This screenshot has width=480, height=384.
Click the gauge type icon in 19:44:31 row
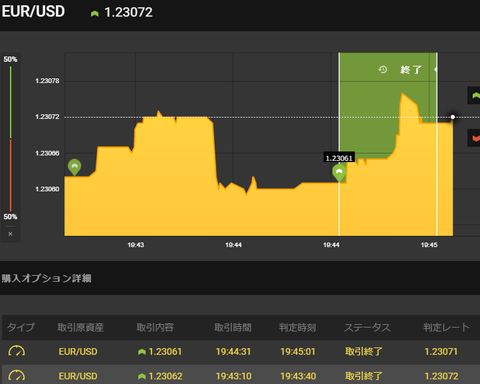(16, 351)
